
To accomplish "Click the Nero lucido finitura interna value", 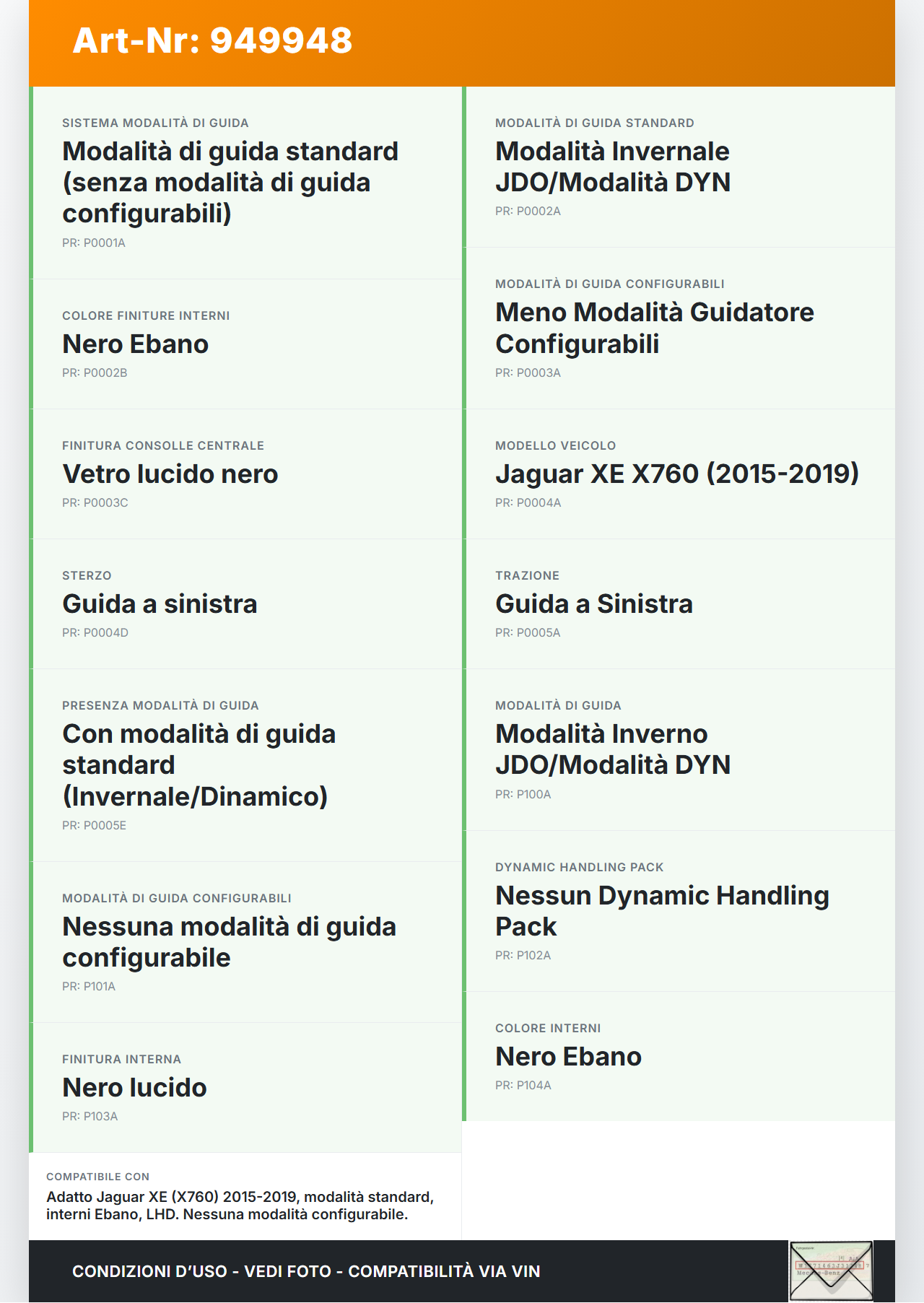I will click(135, 1088).
